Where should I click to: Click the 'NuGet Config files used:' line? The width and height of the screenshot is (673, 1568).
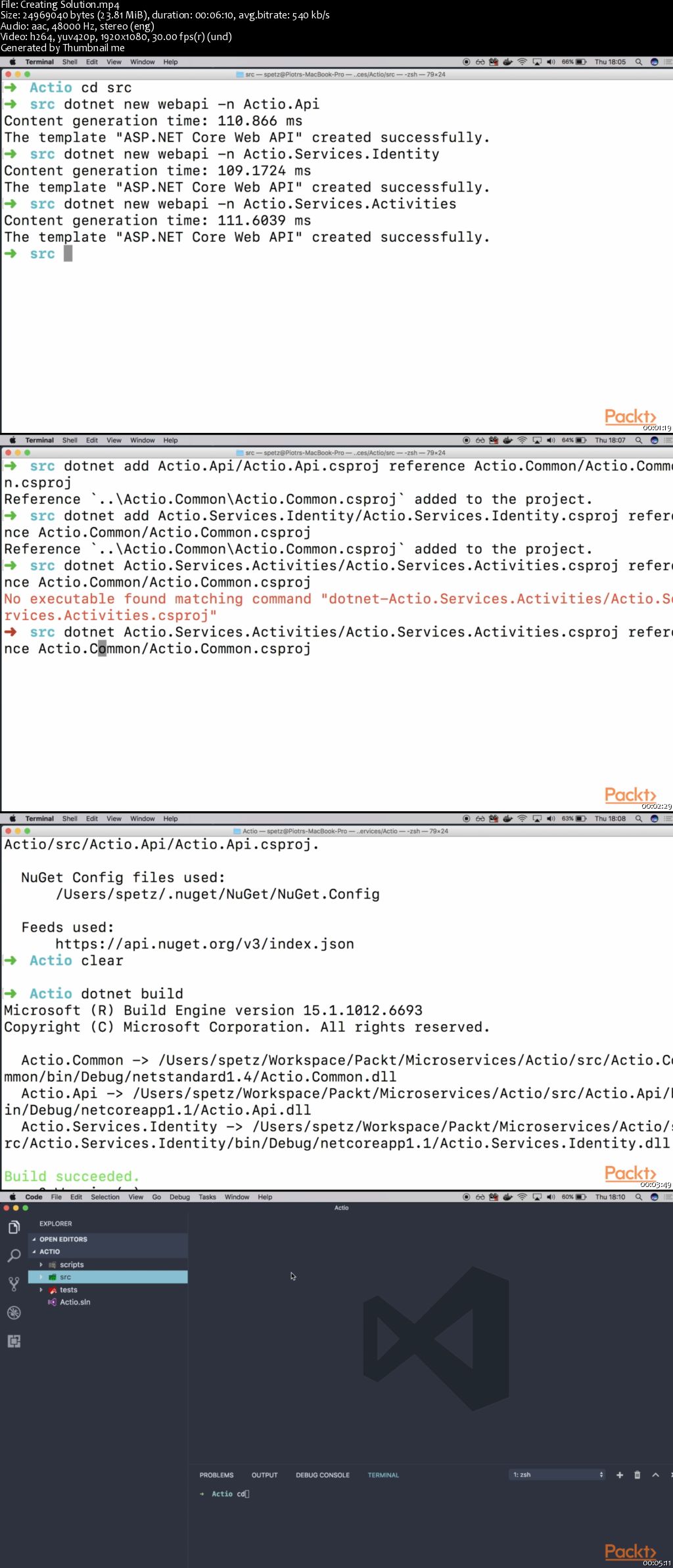pos(123,878)
